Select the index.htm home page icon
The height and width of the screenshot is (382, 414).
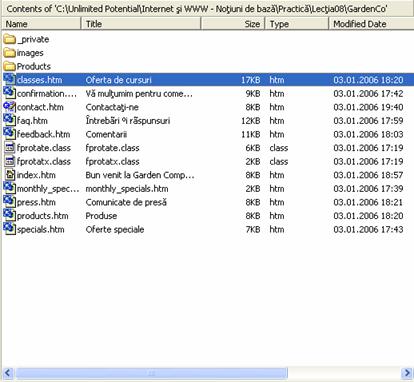(x=10, y=175)
